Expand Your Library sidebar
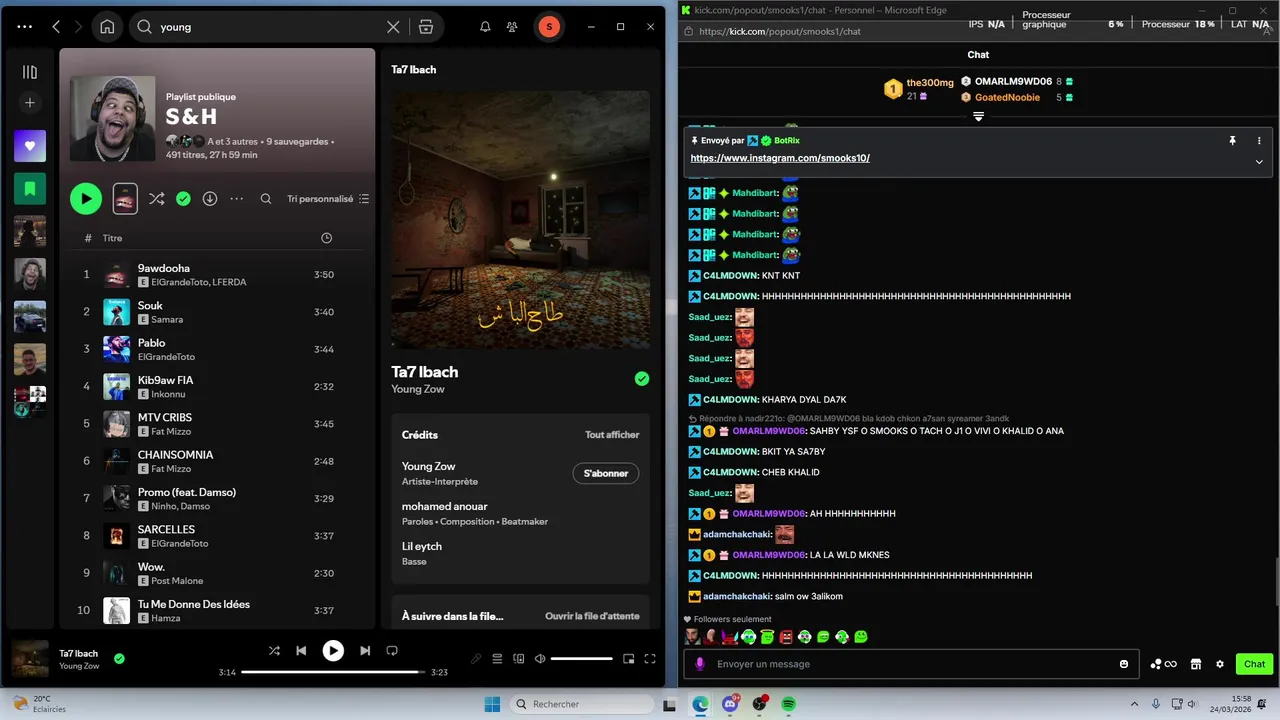Image resolution: width=1280 pixels, height=720 pixels. (x=30, y=72)
